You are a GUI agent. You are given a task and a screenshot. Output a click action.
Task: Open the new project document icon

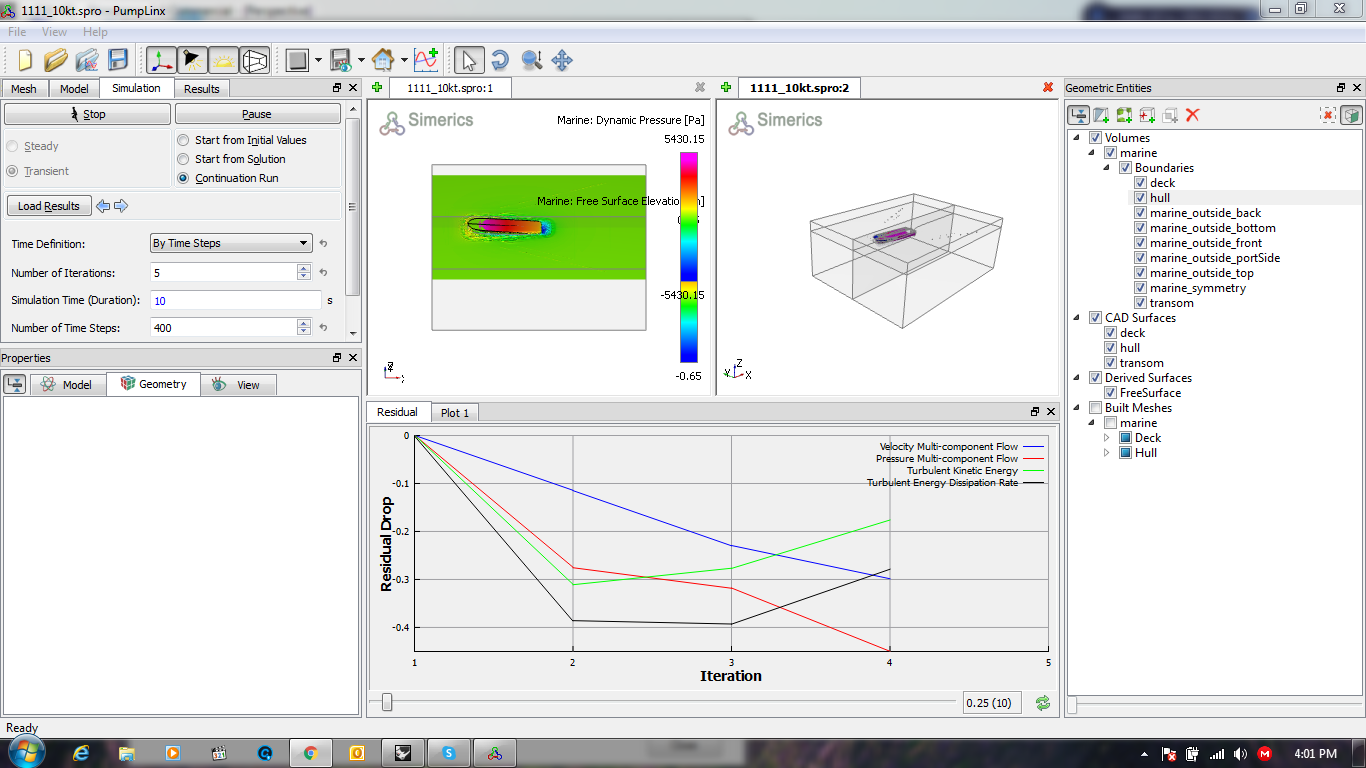tap(25, 60)
